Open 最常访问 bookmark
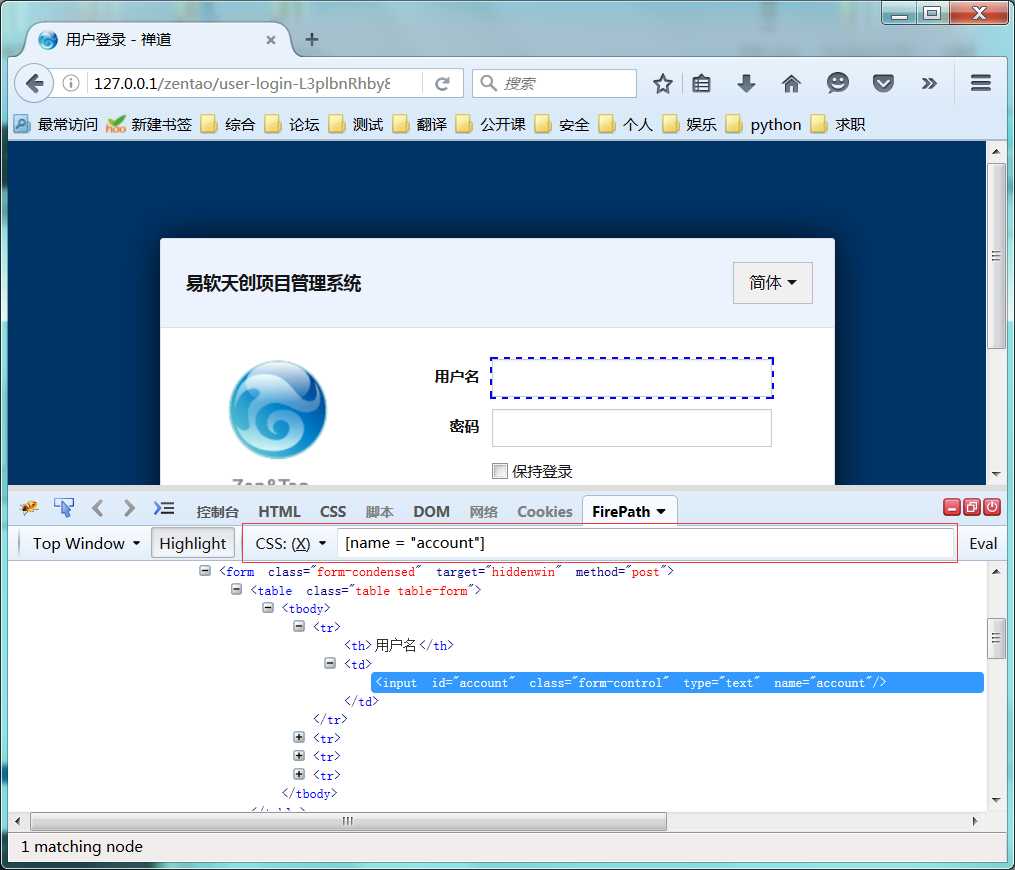The width and height of the screenshot is (1015, 870). pyautogui.click(x=56, y=124)
